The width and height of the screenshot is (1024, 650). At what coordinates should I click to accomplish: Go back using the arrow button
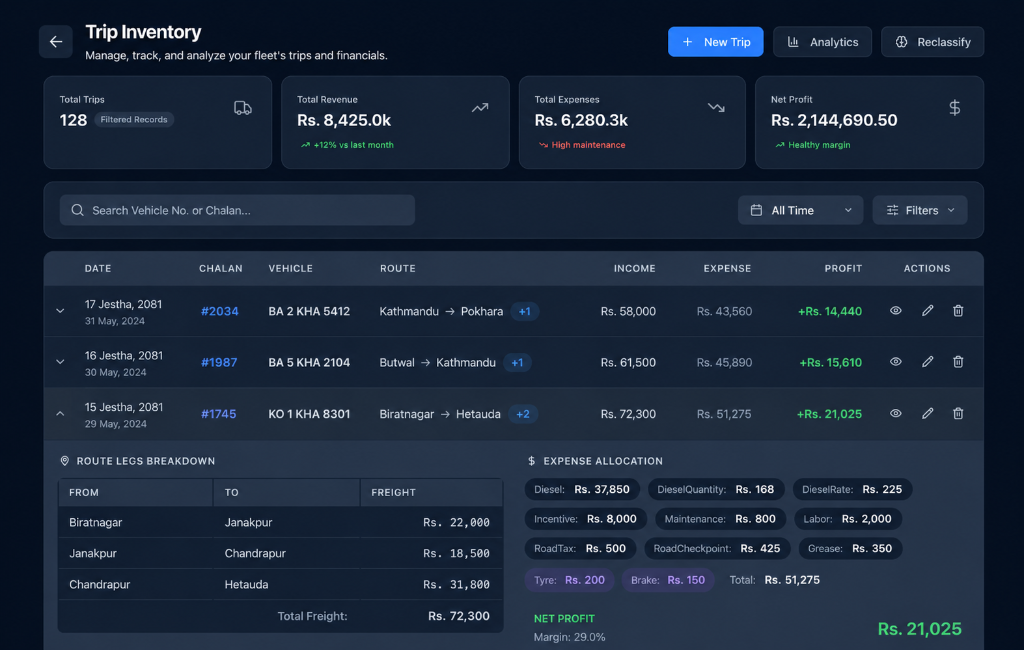click(56, 42)
